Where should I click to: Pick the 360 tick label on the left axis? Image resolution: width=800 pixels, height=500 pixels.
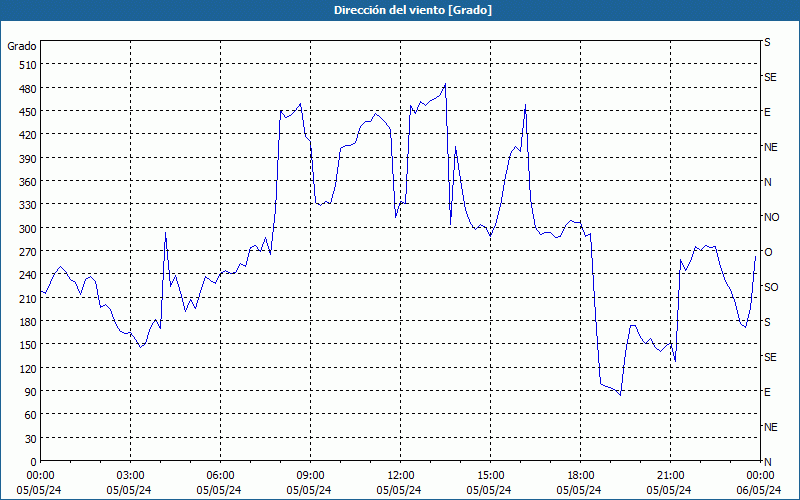(28, 182)
